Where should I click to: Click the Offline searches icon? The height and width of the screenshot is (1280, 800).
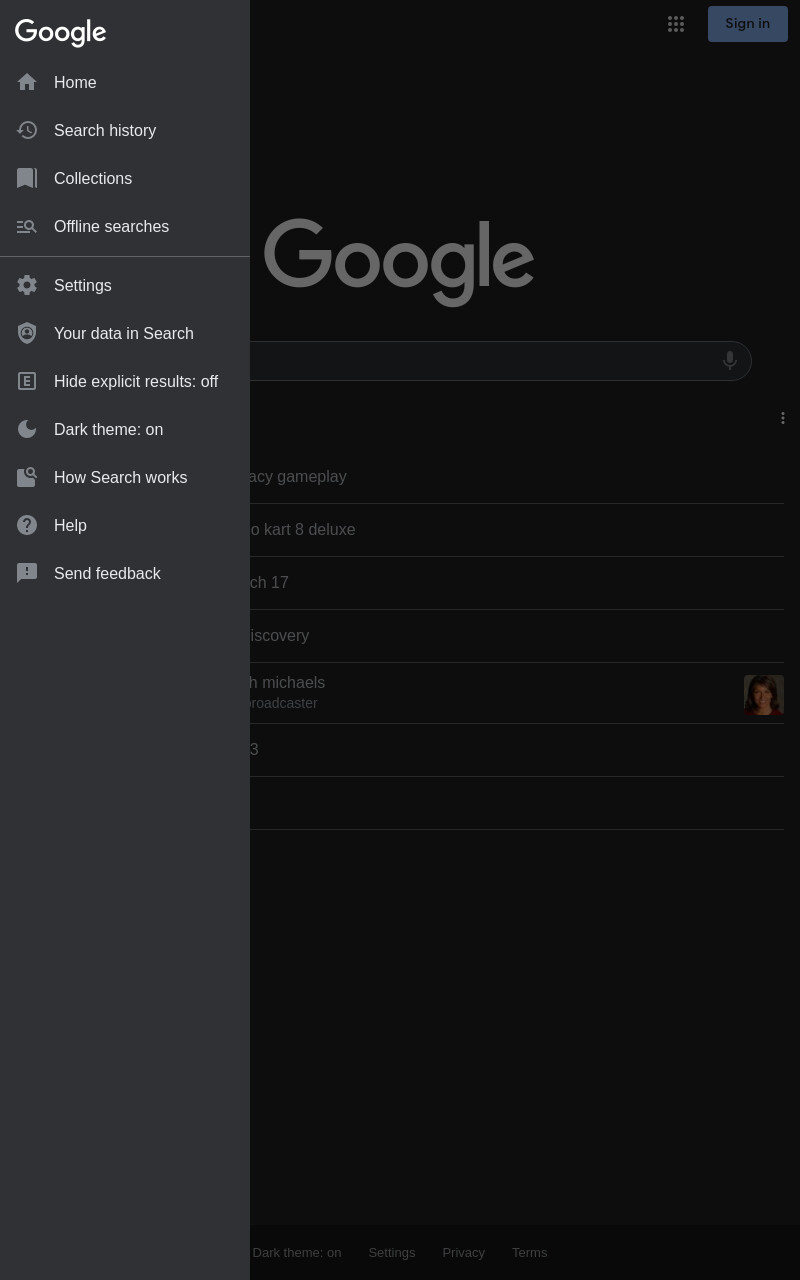point(27,226)
